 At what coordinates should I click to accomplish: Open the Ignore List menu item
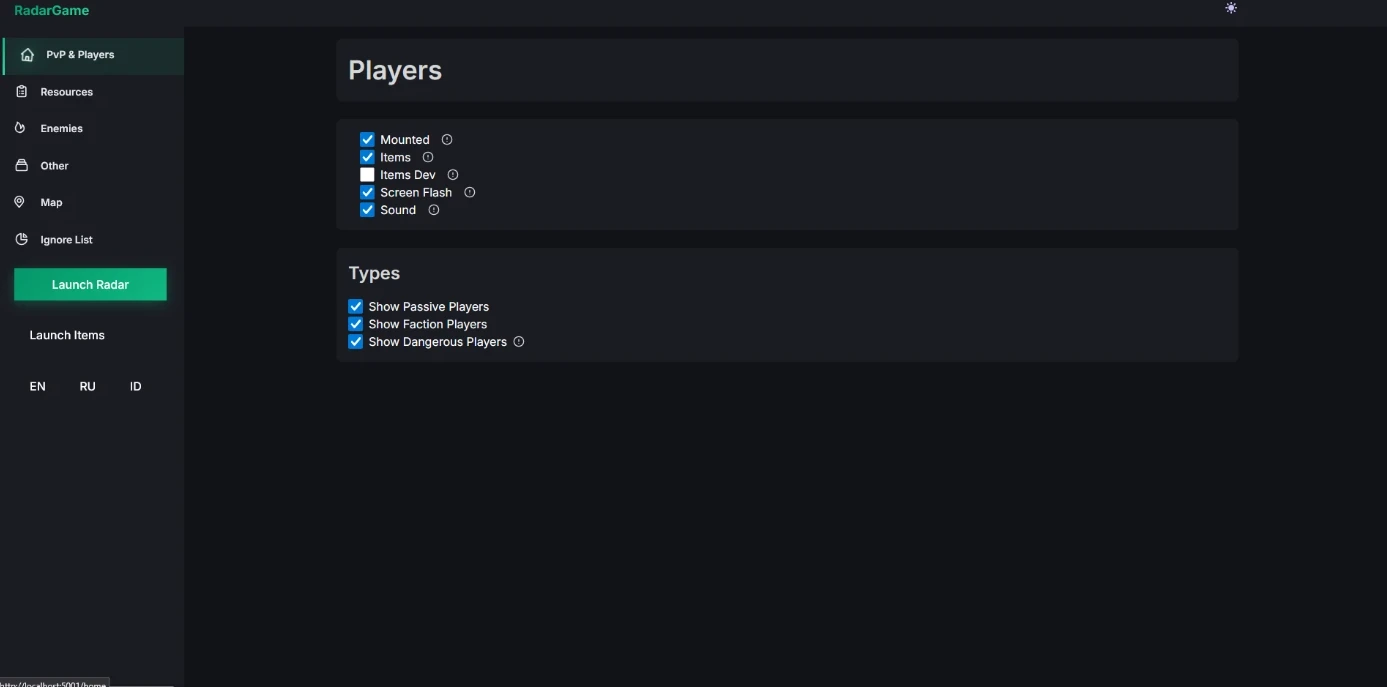(x=66, y=240)
